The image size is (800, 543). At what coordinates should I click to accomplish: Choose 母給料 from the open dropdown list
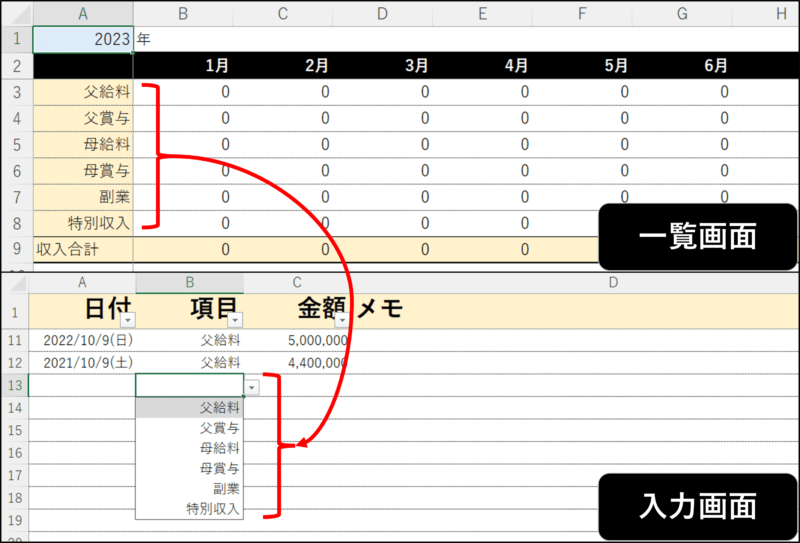190,448
